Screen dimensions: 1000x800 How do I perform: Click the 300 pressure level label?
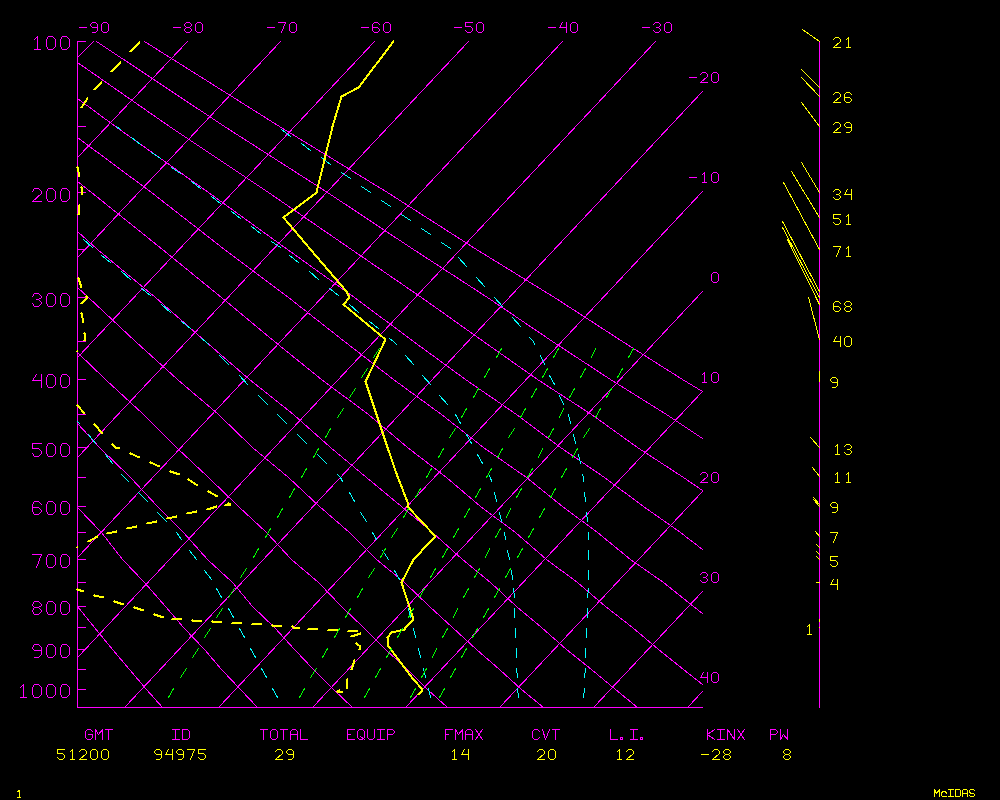click(x=51, y=300)
